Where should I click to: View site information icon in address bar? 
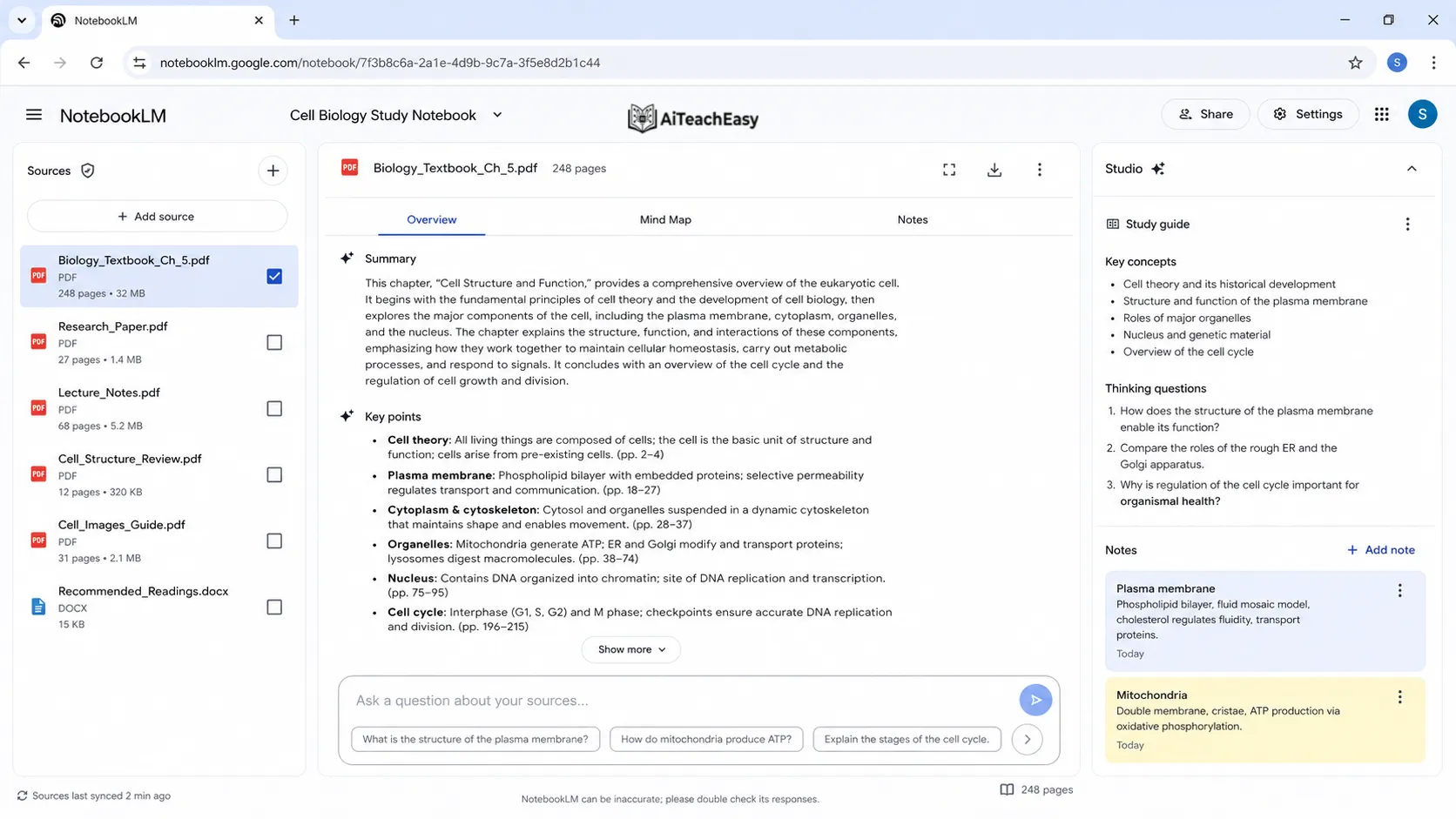pos(139,63)
